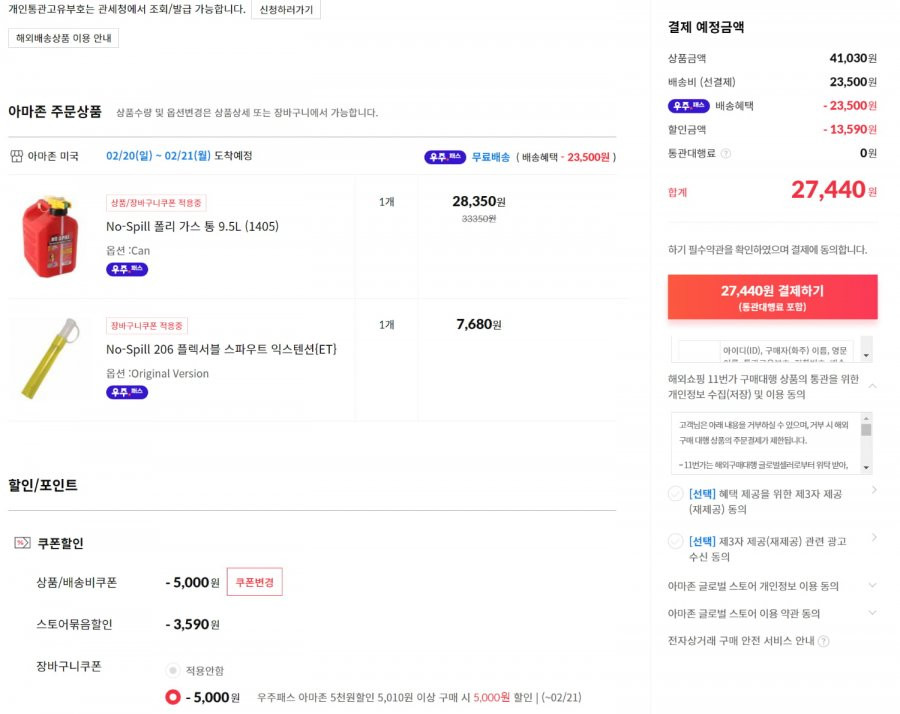Screen dimensions: 900x714
Task: Click the 쿠폰변경 button
Action: pos(254,582)
